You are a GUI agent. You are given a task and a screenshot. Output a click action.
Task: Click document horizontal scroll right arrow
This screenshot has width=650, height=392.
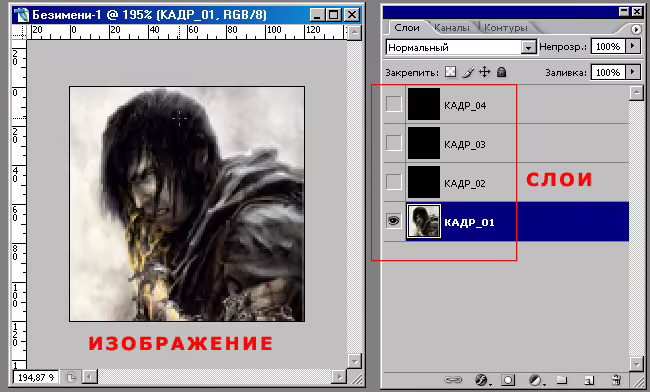pyautogui.click(x=339, y=377)
